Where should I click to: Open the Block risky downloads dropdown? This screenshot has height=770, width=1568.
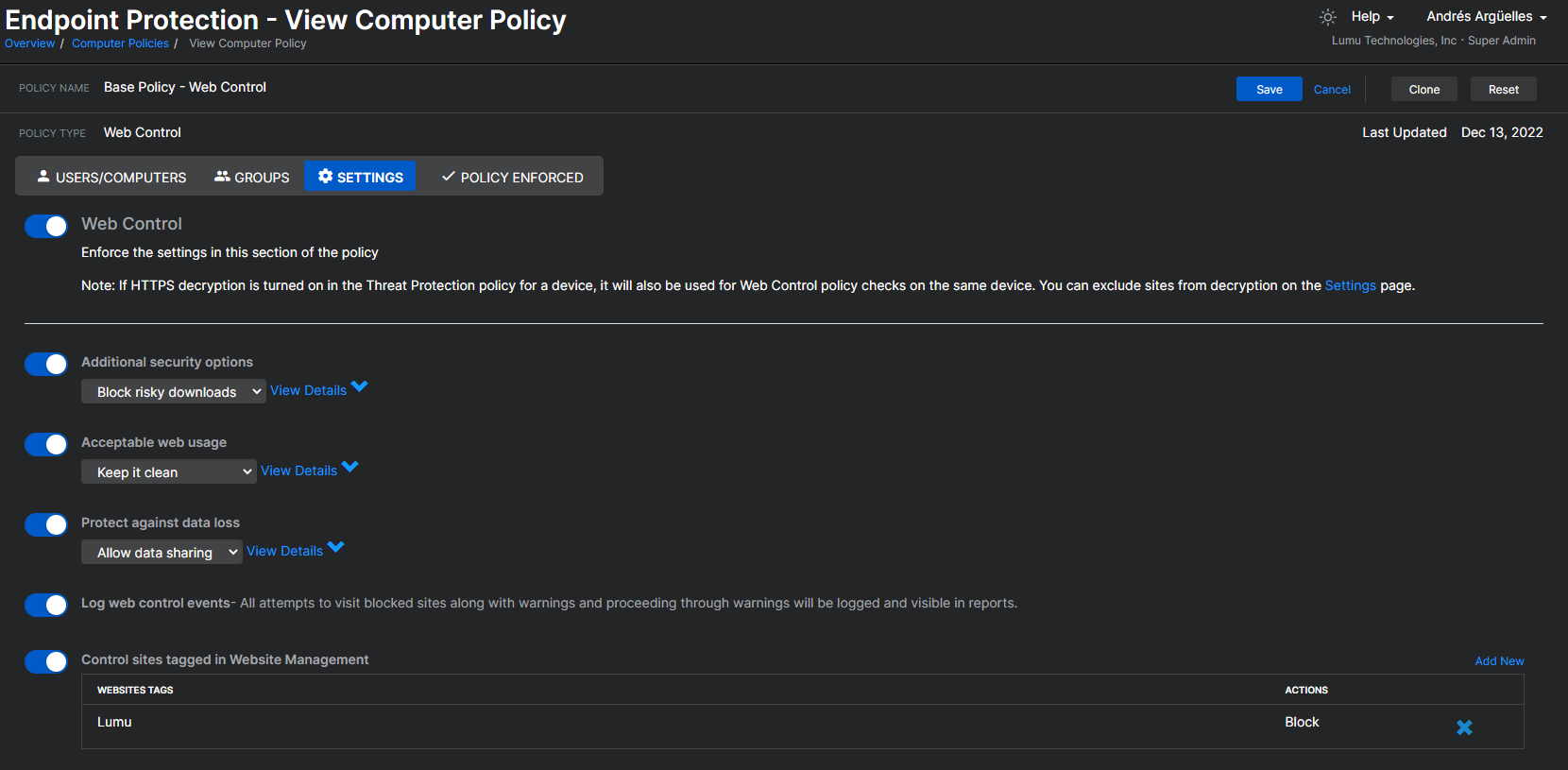pyautogui.click(x=173, y=392)
